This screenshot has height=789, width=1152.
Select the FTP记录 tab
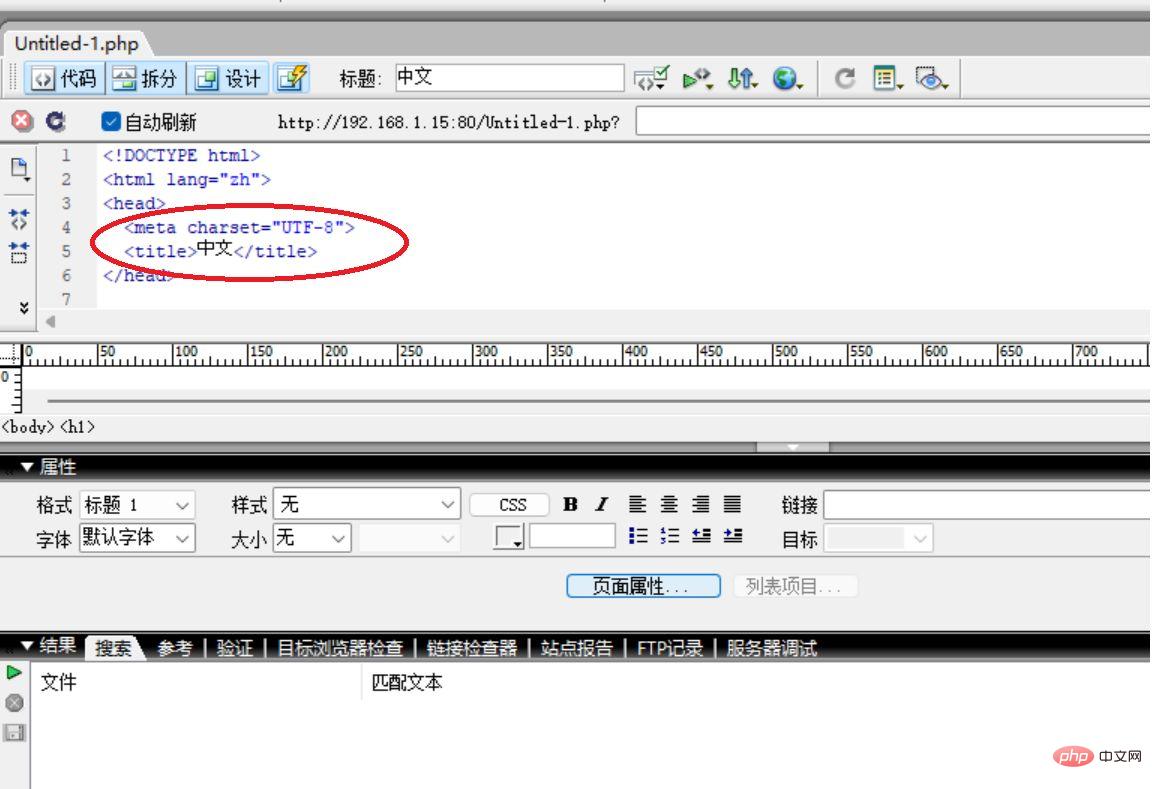pos(669,648)
